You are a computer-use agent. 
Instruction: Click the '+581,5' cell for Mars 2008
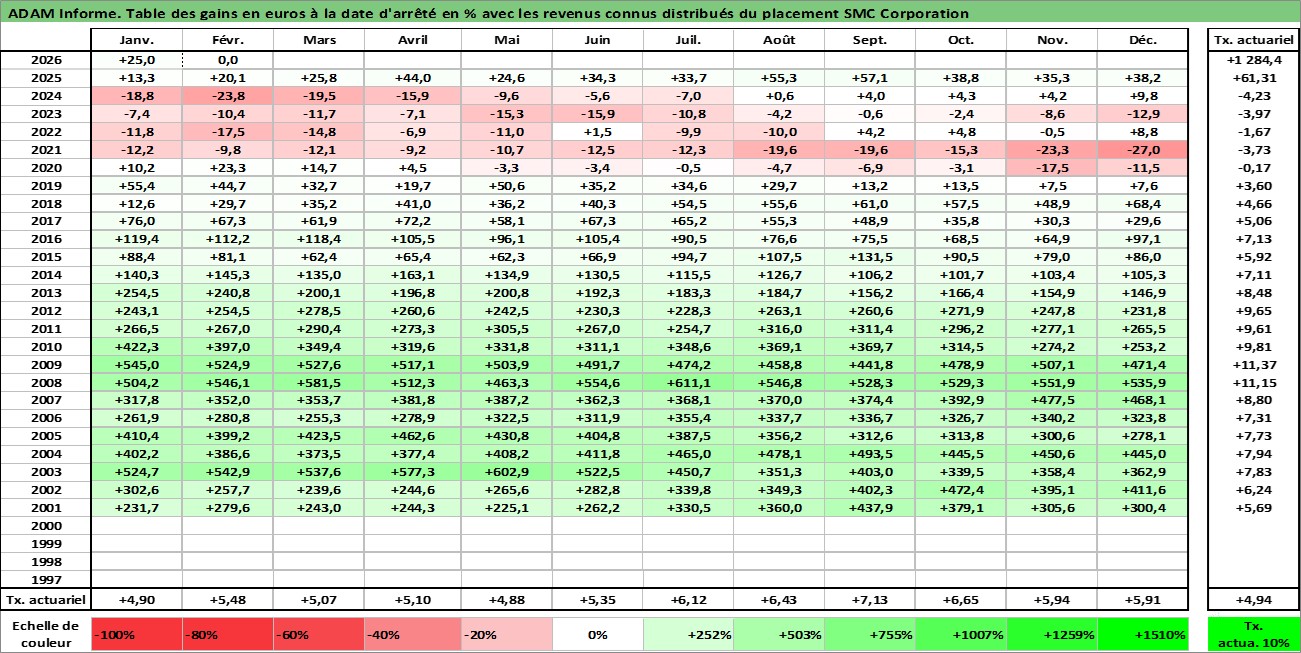pyautogui.click(x=318, y=383)
